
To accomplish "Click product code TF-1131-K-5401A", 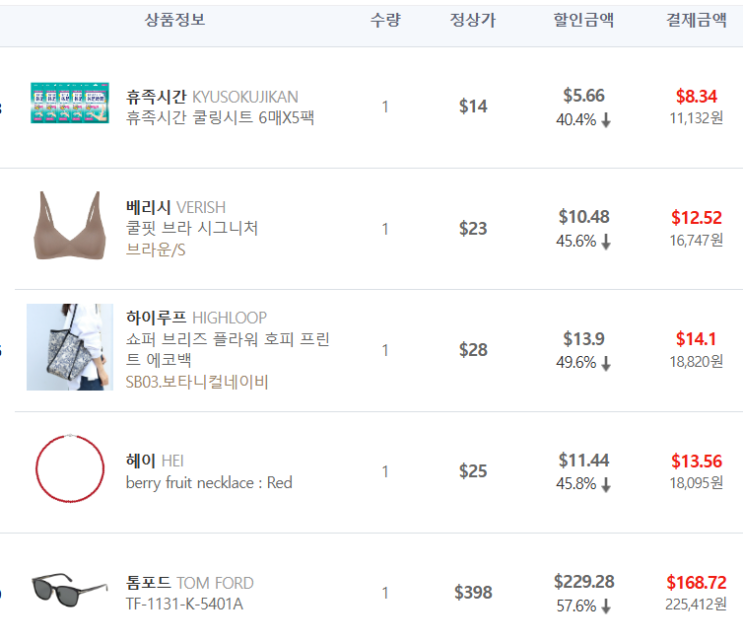I will pyautogui.click(x=184, y=604).
